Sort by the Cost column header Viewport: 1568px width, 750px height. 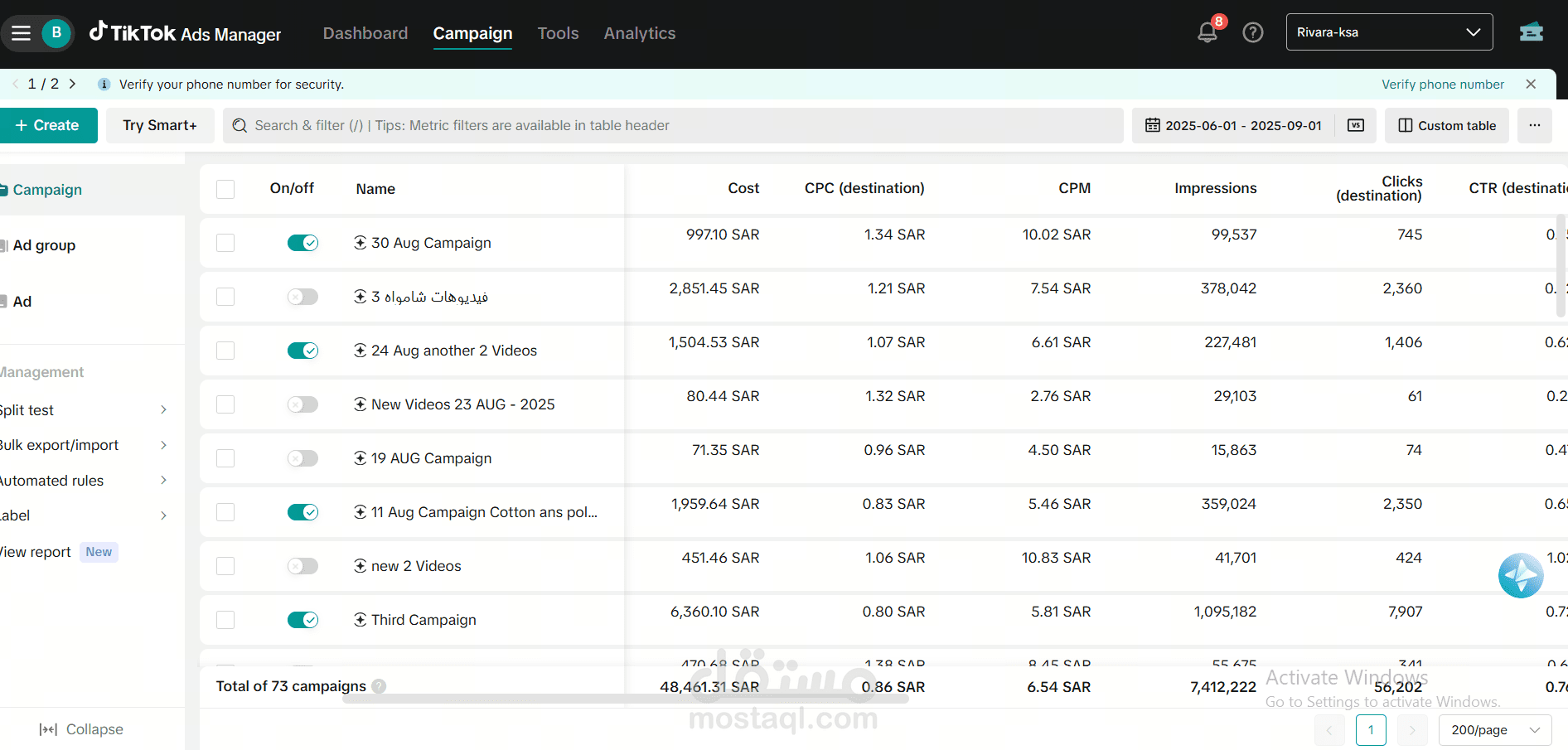tap(743, 188)
